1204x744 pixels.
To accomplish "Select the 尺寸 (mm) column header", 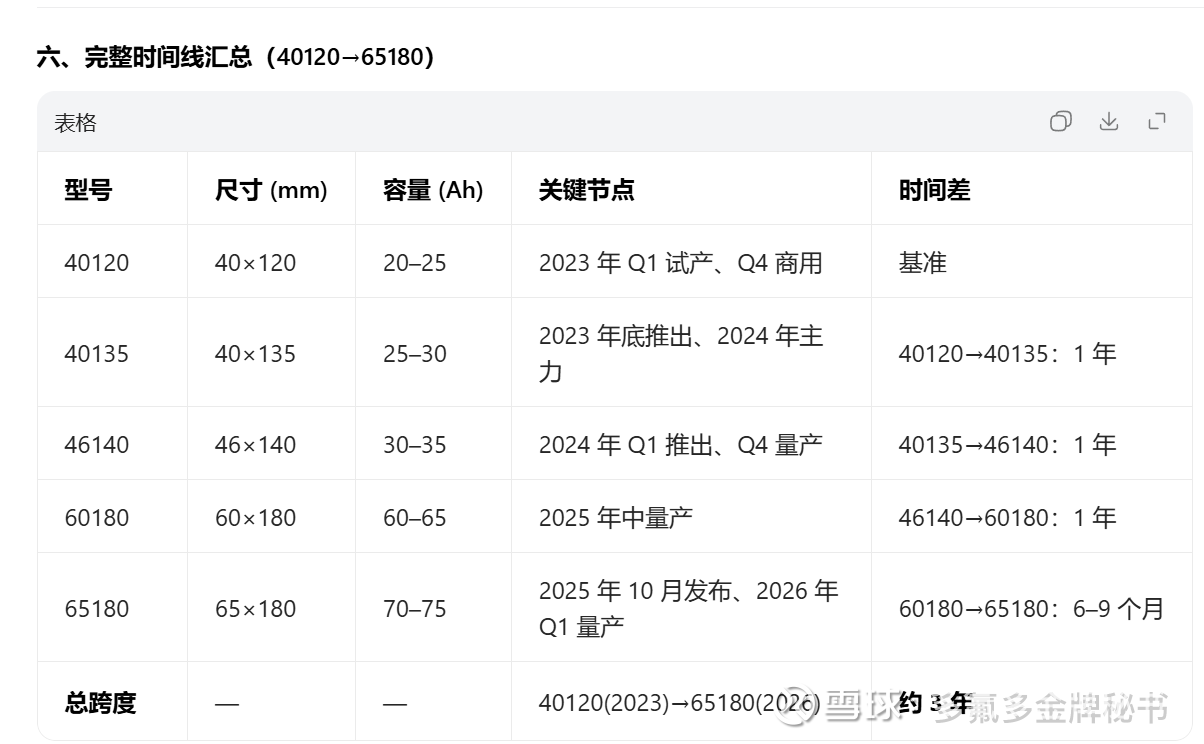I will tap(271, 190).
